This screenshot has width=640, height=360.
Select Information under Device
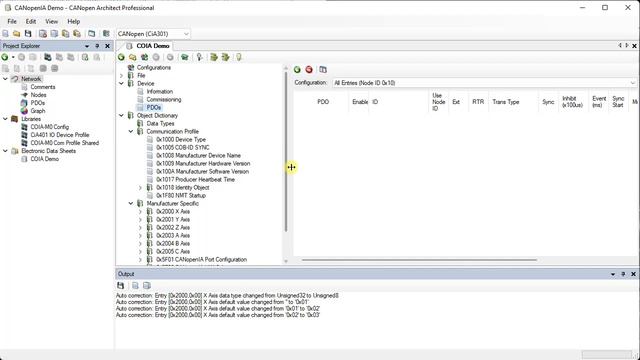pos(160,91)
